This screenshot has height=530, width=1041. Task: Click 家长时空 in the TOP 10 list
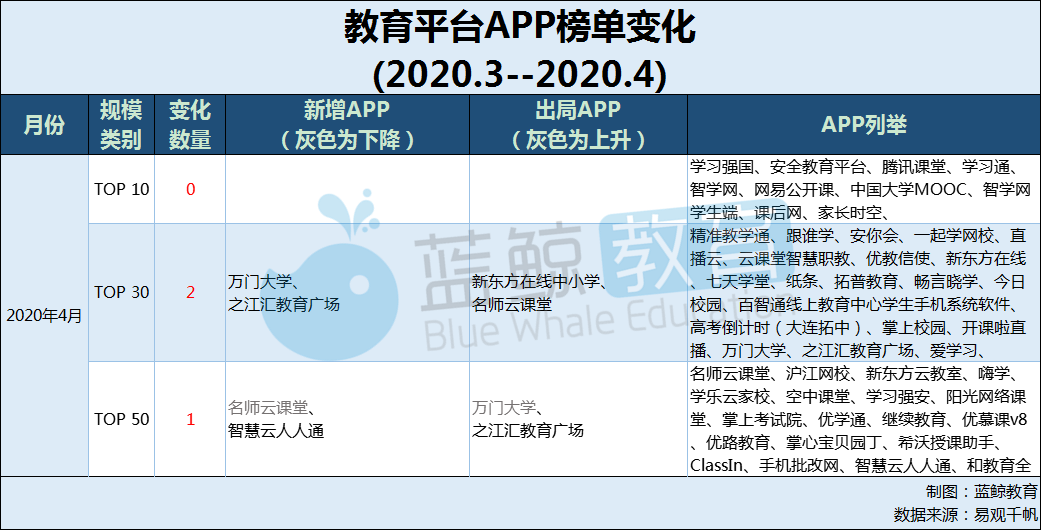tap(850, 213)
